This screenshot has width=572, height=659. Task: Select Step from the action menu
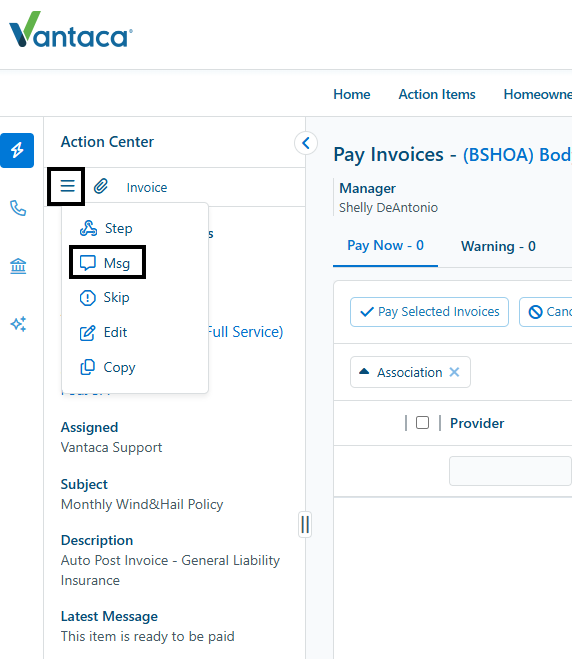[x=106, y=228]
